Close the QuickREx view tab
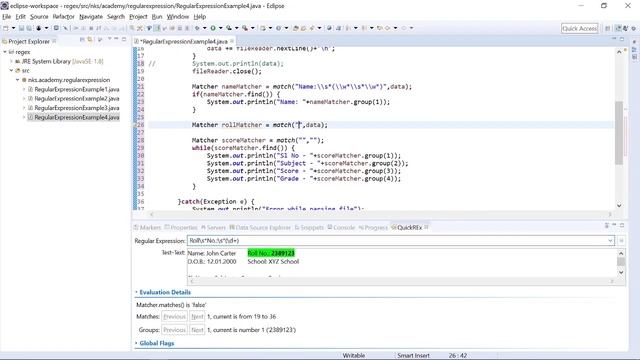 point(426,227)
